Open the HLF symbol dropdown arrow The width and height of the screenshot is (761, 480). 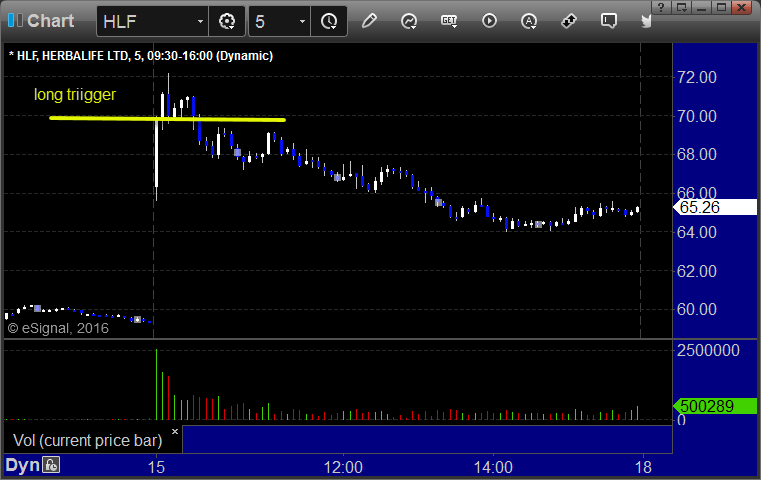click(200, 21)
